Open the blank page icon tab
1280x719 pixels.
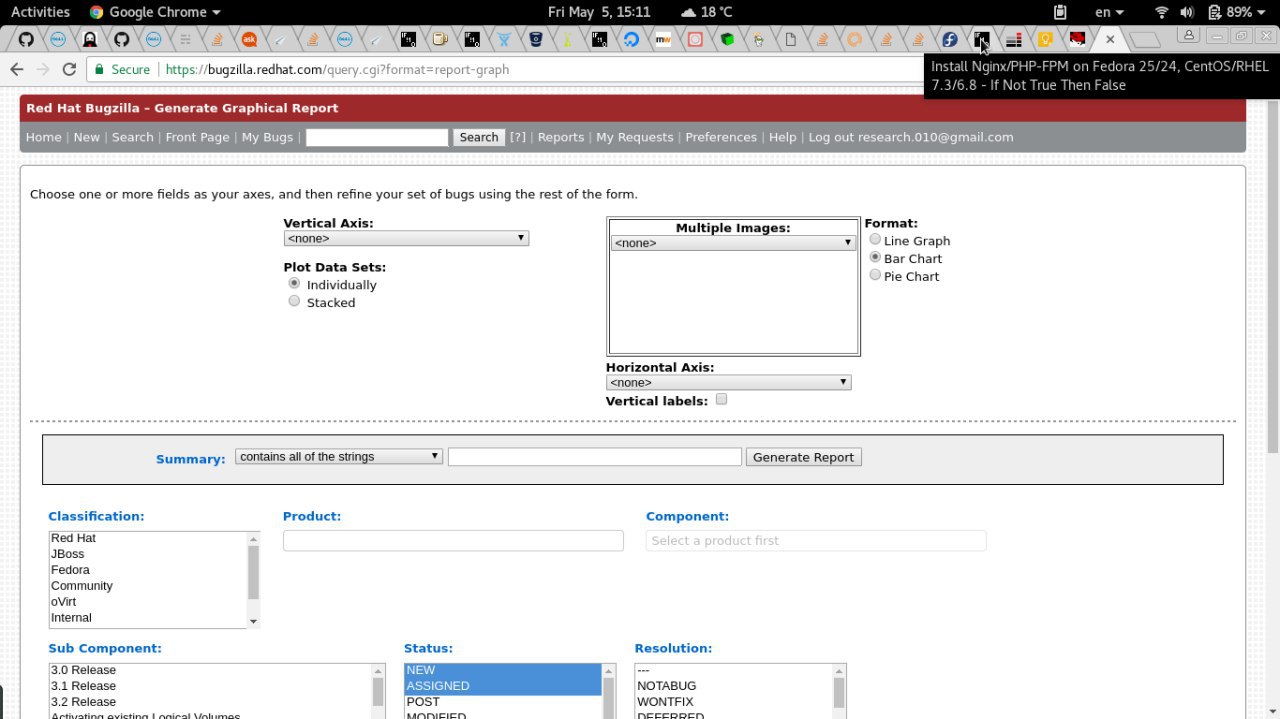(791, 40)
